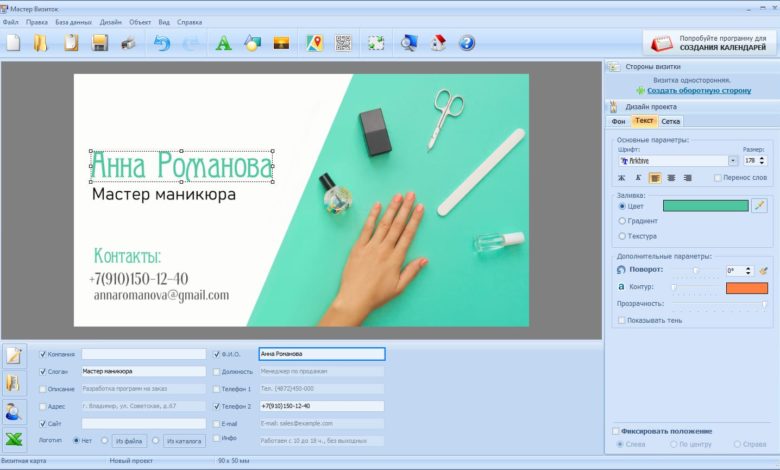Open the Шрифт font dropdown
Screen dimensions: 780x470
(732, 160)
